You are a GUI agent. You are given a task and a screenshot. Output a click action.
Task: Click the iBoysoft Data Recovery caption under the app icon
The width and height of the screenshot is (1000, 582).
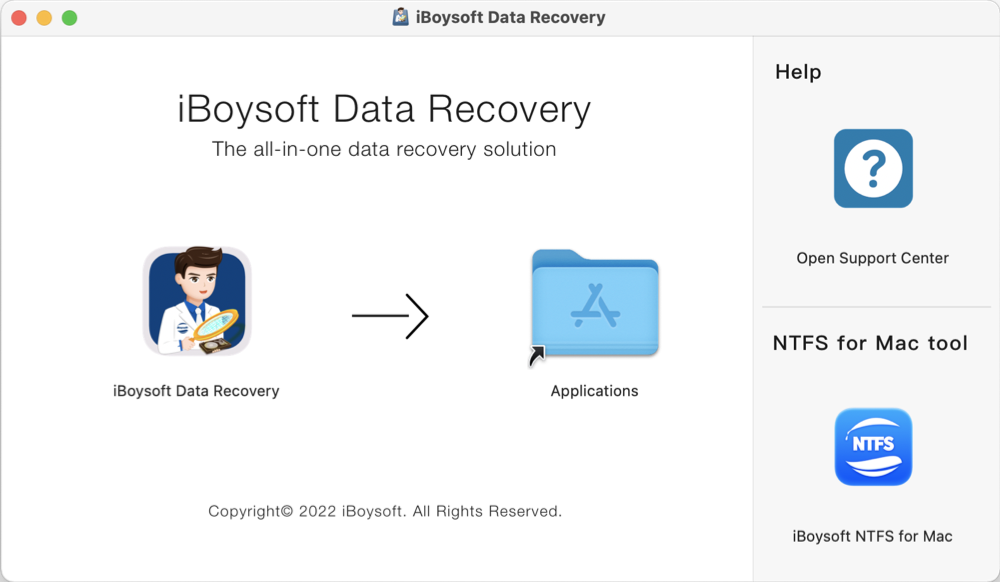coord(197,390)
